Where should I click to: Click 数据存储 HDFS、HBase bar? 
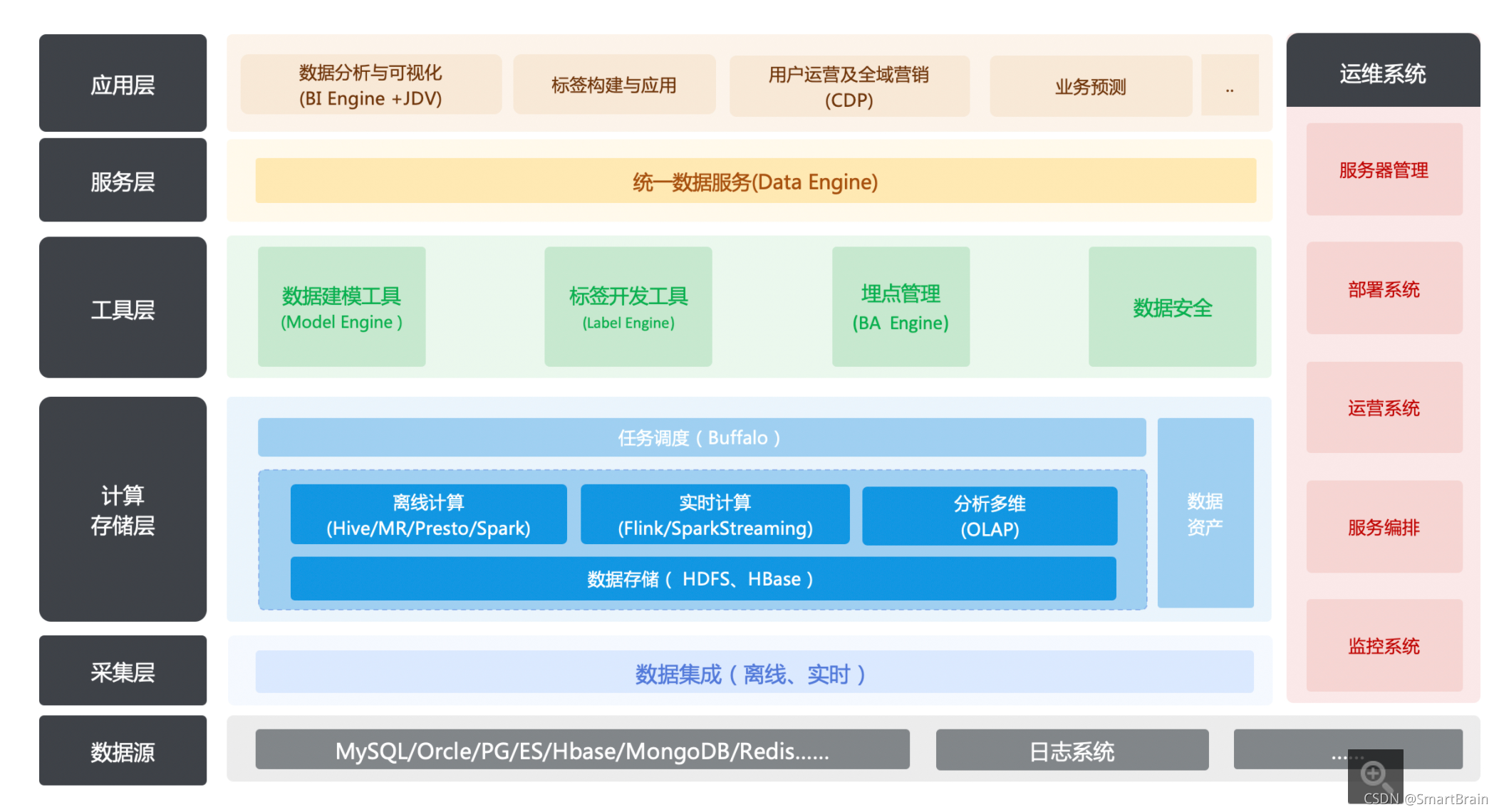[702, 579]
